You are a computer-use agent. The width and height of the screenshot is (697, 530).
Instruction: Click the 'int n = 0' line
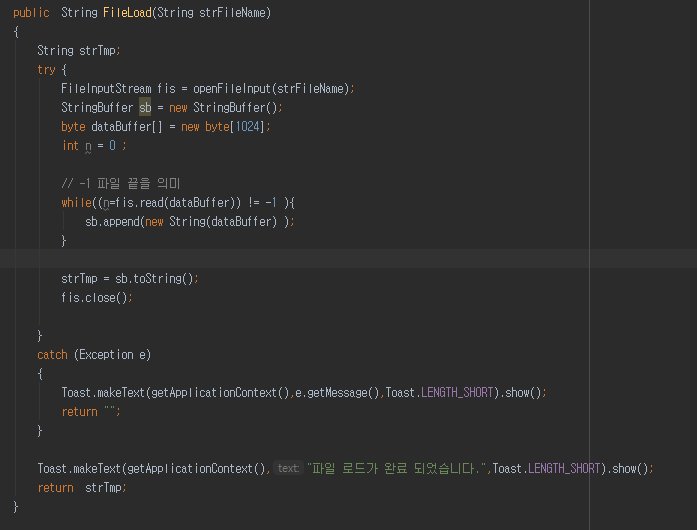pos(94,146)
